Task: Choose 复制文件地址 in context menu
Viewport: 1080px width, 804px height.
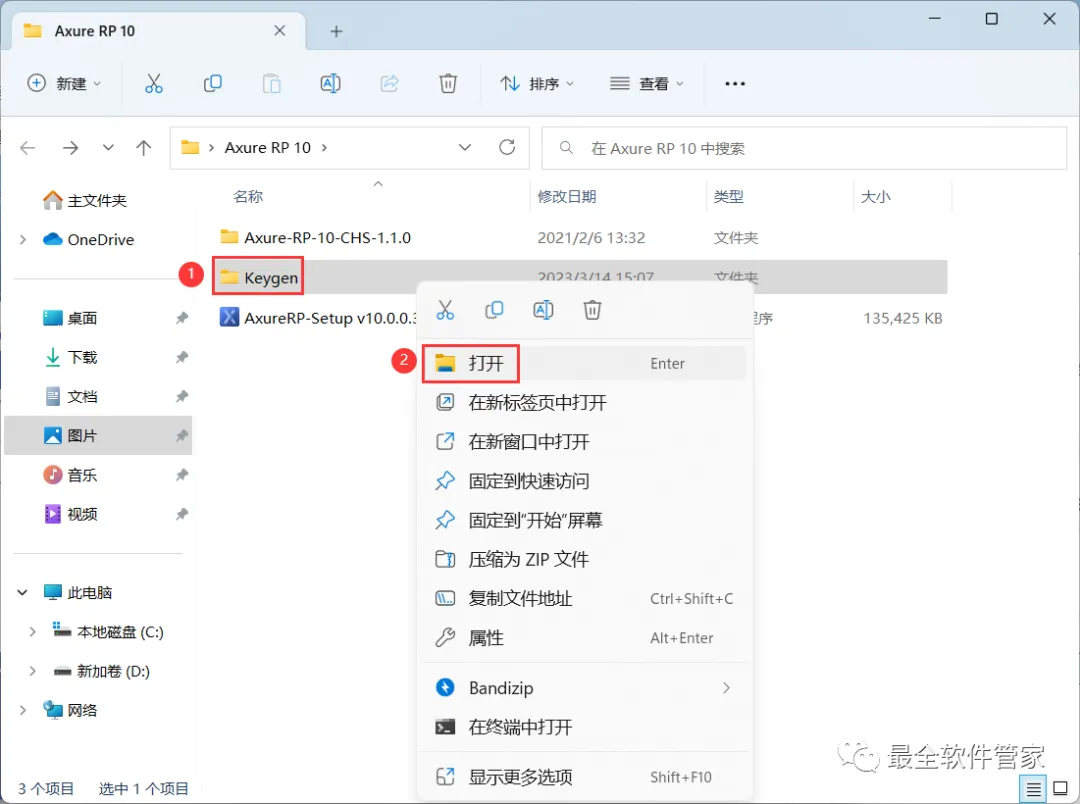Action: (x=585, y=599)
